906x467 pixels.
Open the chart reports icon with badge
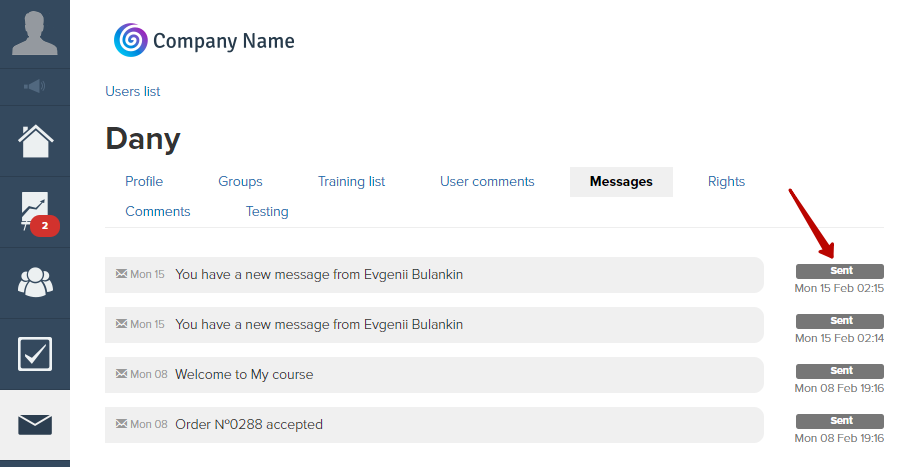point(35,211)
